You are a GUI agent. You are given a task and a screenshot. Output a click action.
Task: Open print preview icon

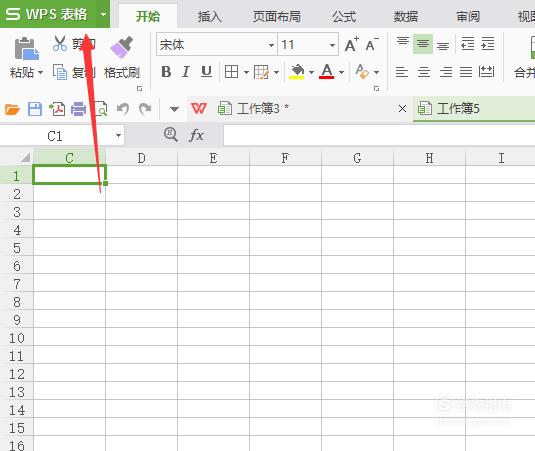[101, 109]
